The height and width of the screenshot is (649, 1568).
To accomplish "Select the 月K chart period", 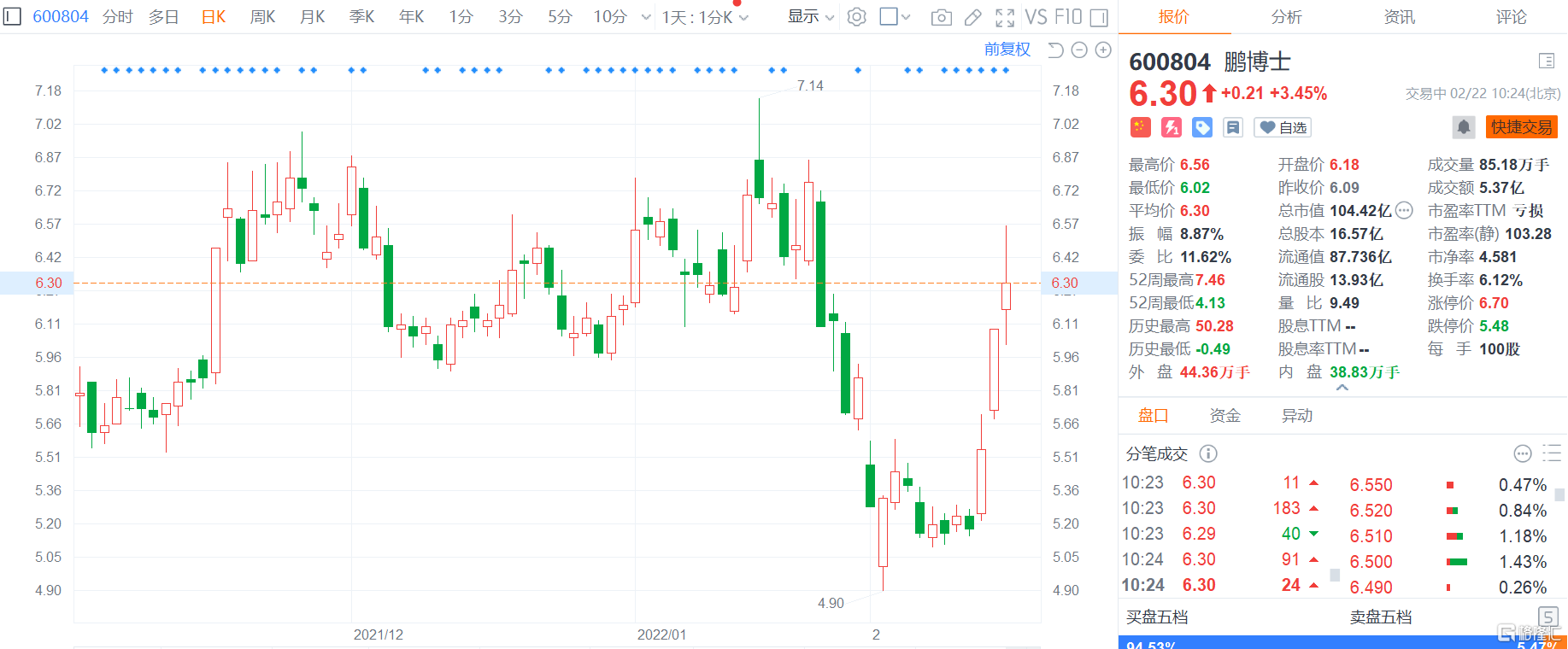I will 312,17.
